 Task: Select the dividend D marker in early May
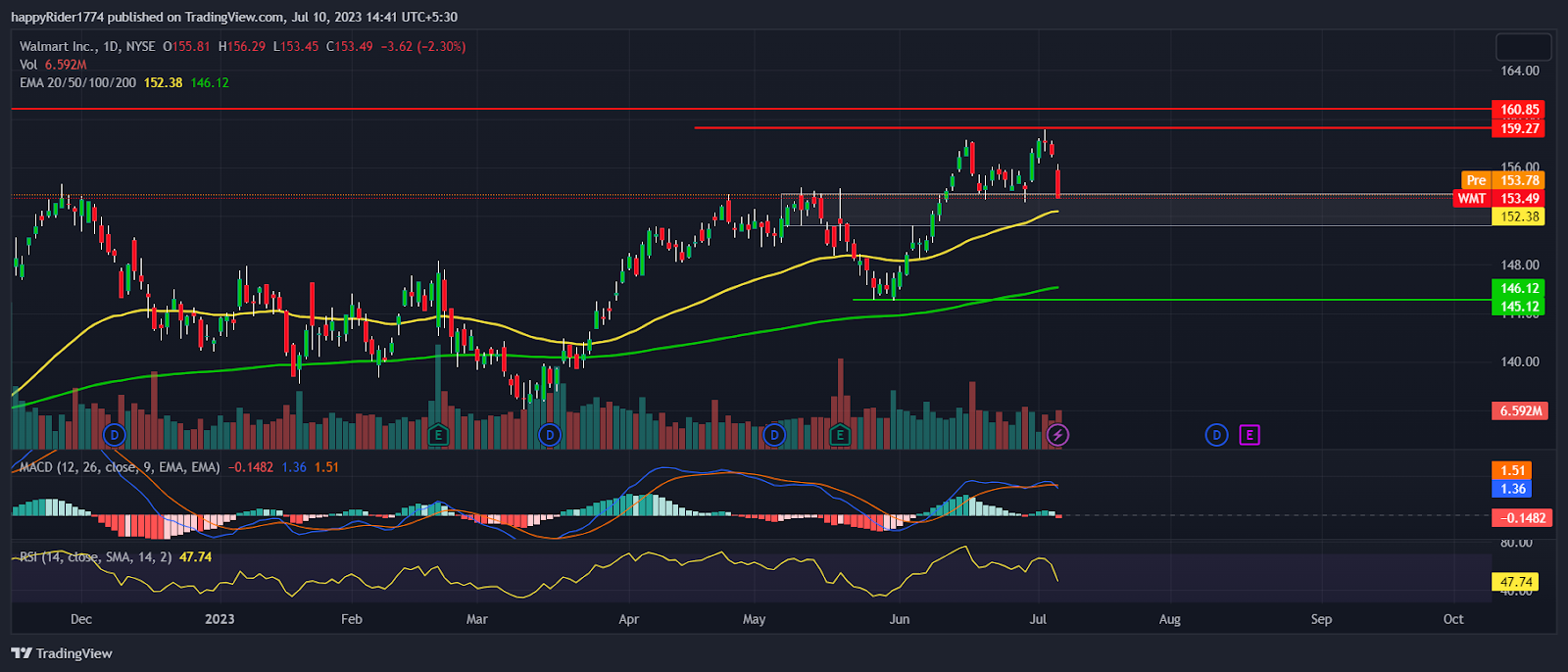coord(774,434)
